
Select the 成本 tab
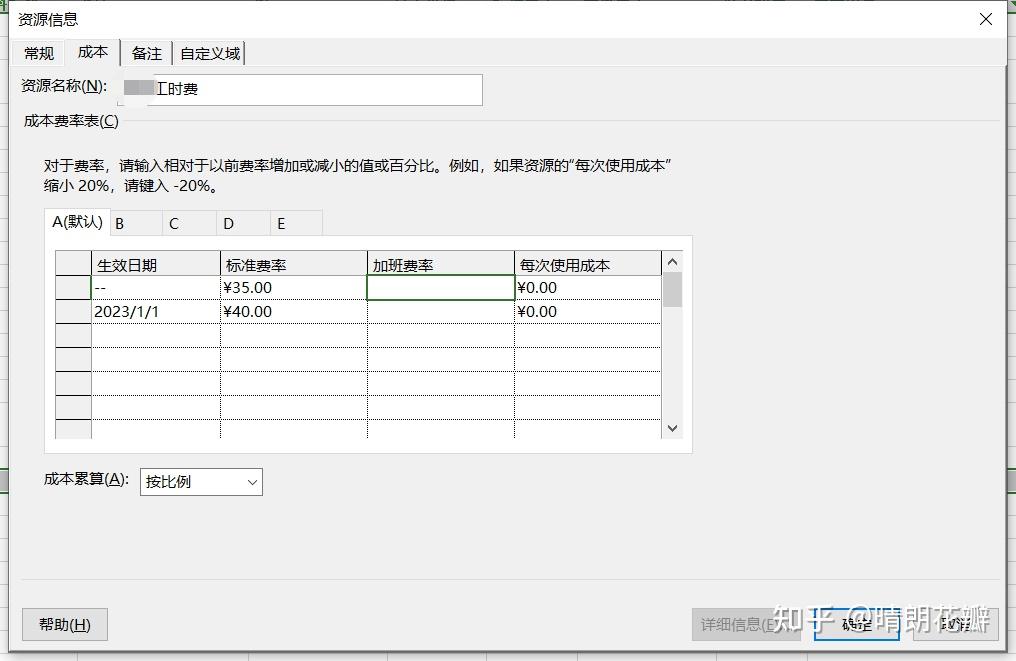point(92,53)
